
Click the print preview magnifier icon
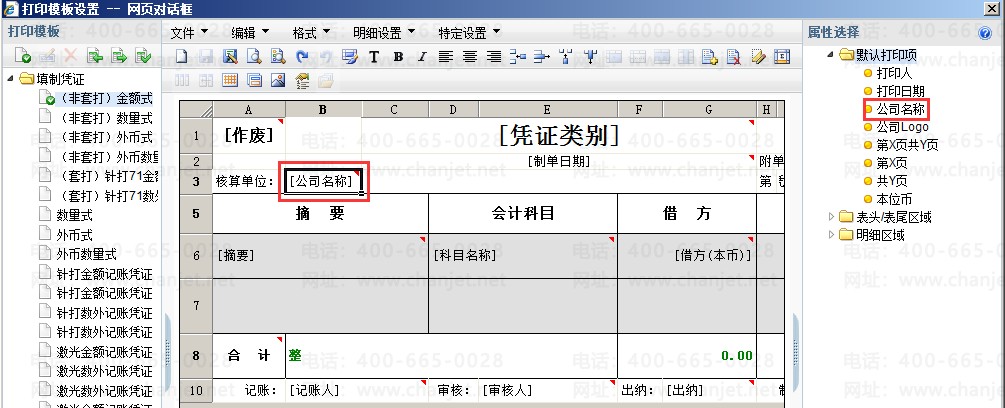pyautogui.click(x=254, y=57)
